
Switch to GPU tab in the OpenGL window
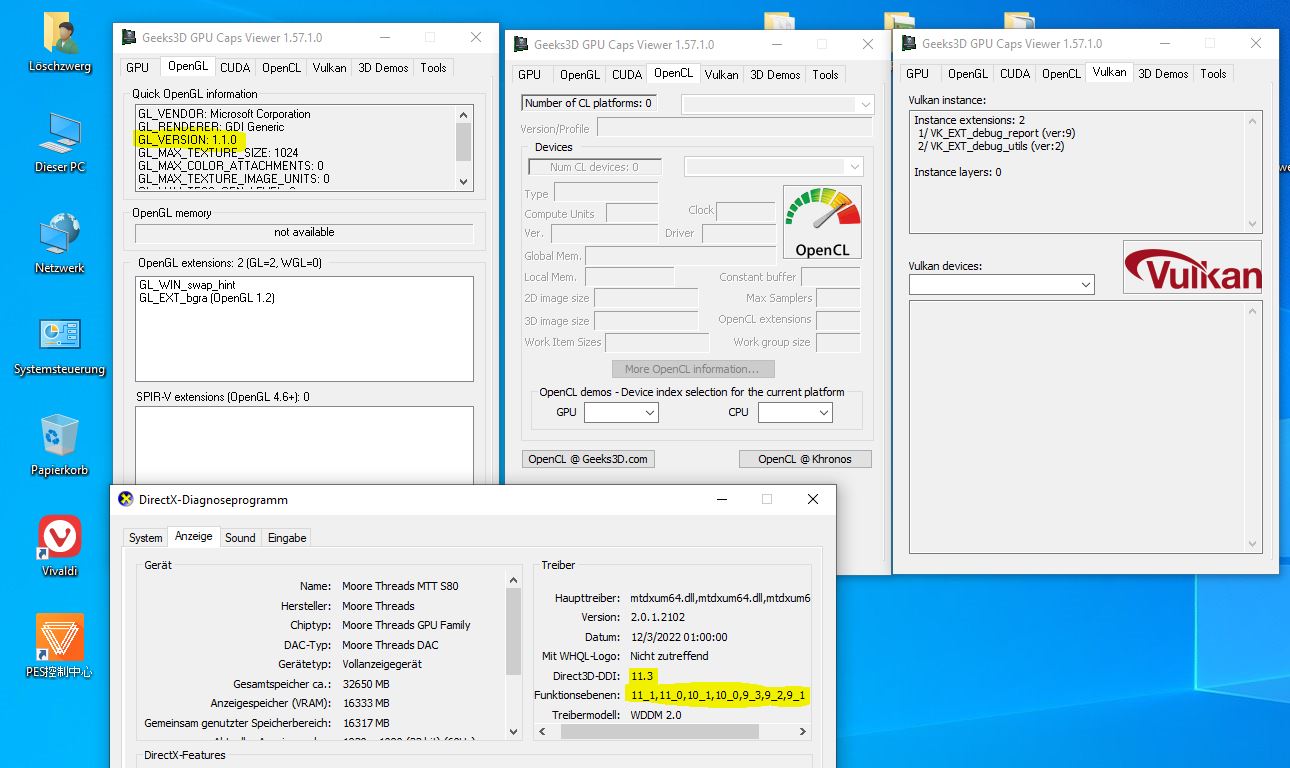(x=137, y=68)
